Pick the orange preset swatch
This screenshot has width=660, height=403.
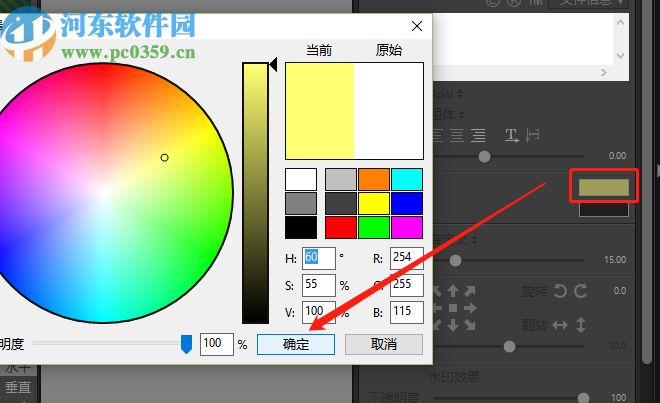point(374,179)
